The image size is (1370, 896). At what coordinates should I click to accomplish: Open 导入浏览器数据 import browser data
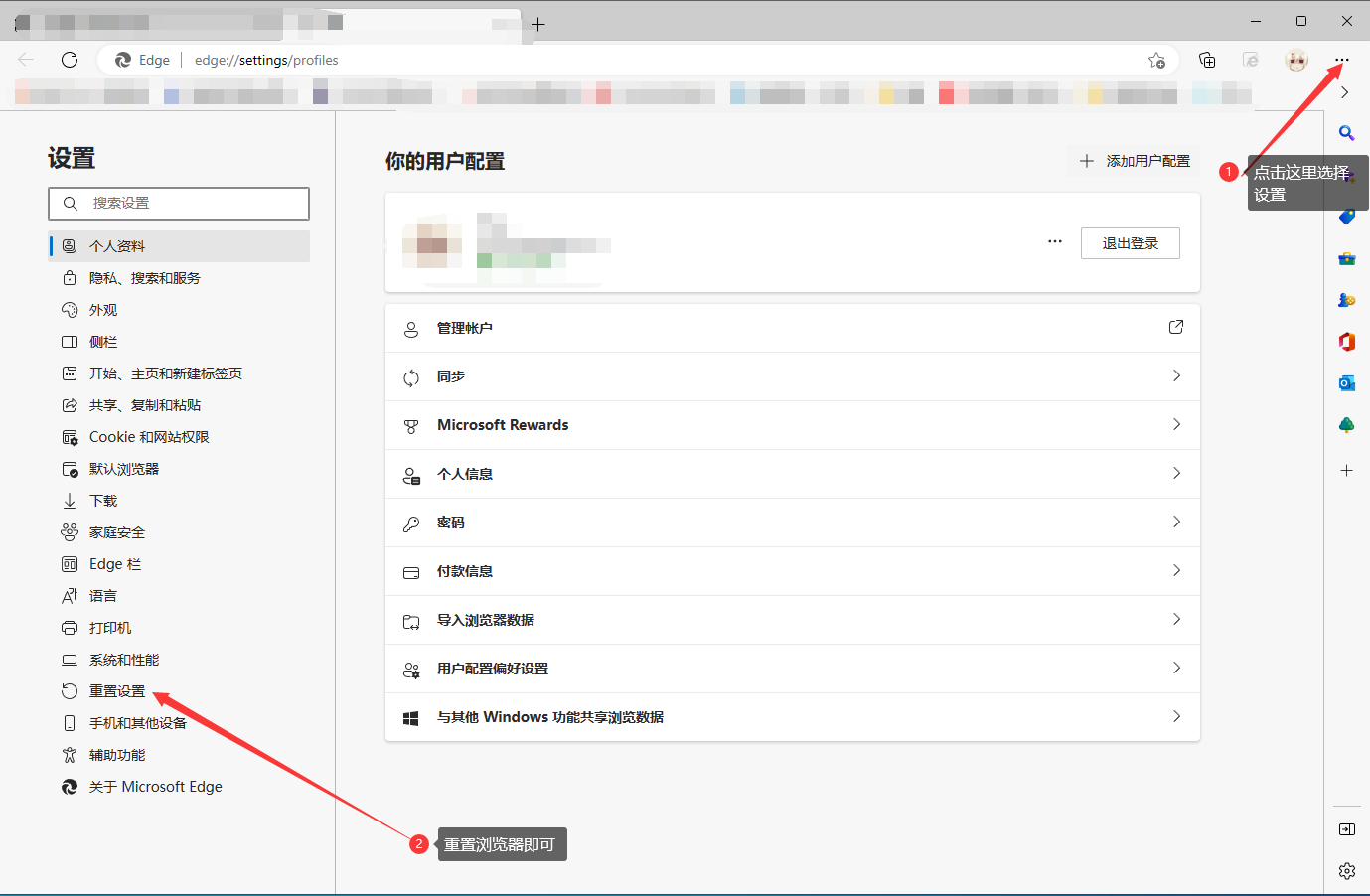point(792,620)
